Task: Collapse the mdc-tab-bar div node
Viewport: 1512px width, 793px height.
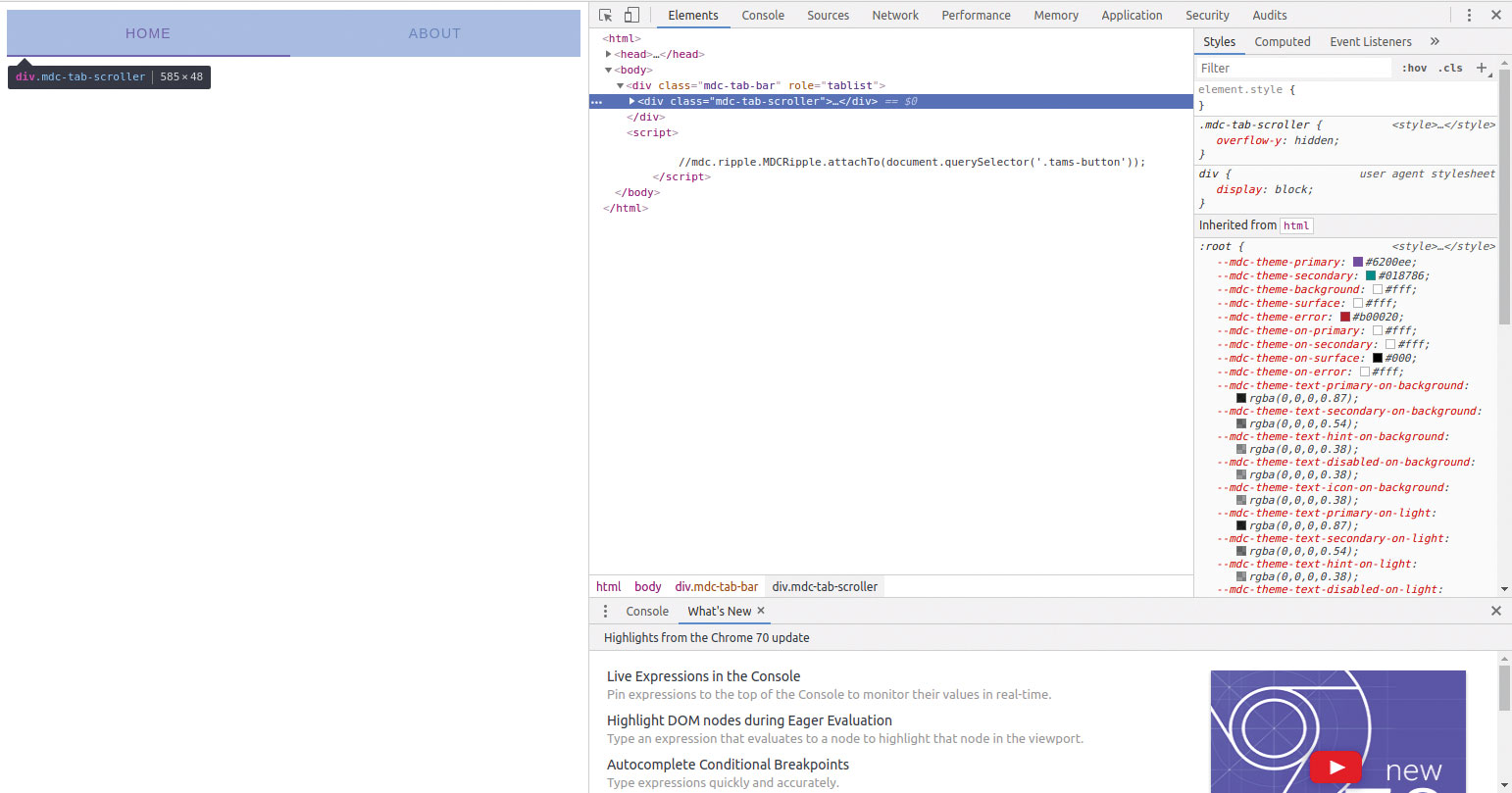Action: click(621, 85)
